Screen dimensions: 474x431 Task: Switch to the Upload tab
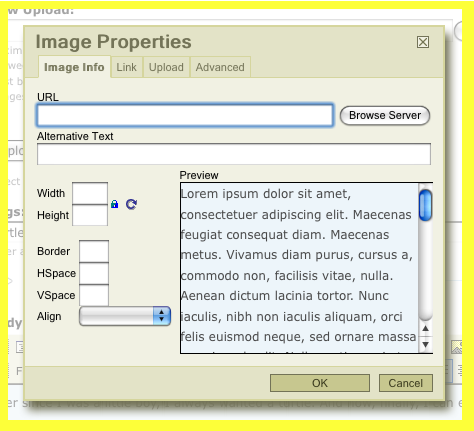pos(166,67)
